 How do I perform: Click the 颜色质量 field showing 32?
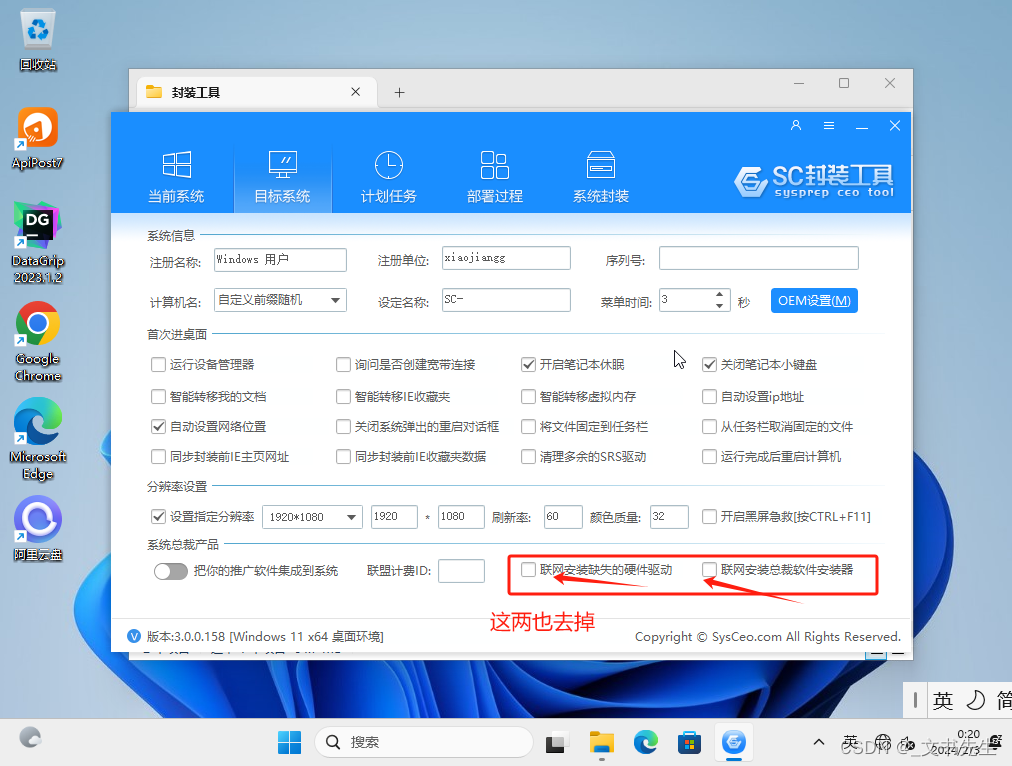coord(669,517)
